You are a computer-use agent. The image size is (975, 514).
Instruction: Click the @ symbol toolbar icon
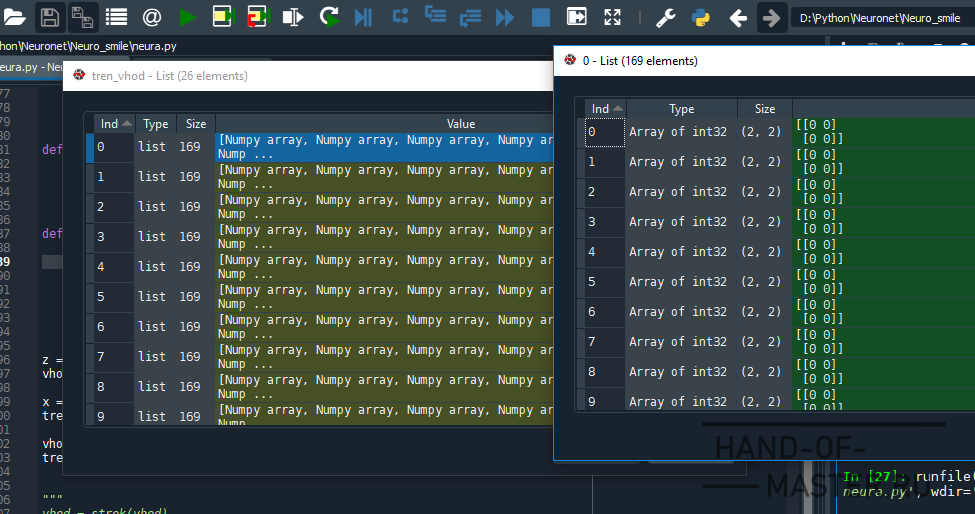(151, 17)
